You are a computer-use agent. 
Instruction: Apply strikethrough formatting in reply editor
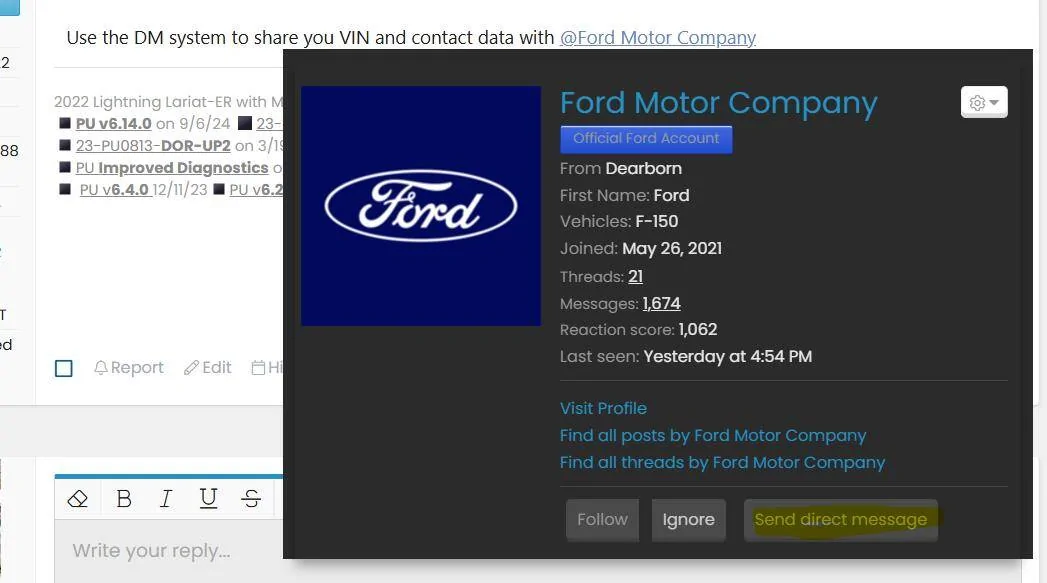pyautogui.click(x=251, y=498)
